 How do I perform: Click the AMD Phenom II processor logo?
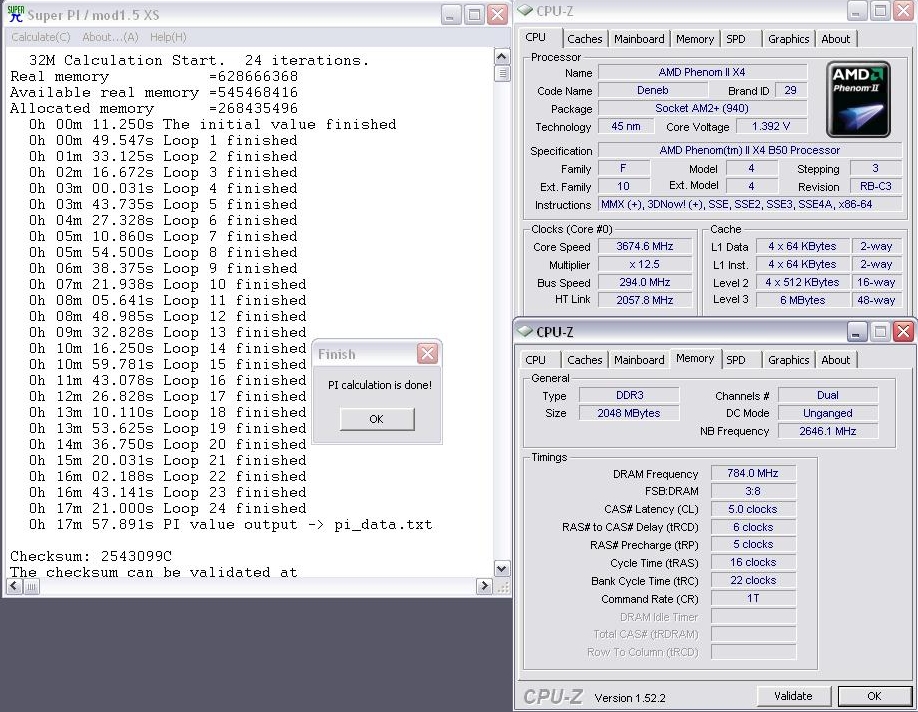[858, 99]
